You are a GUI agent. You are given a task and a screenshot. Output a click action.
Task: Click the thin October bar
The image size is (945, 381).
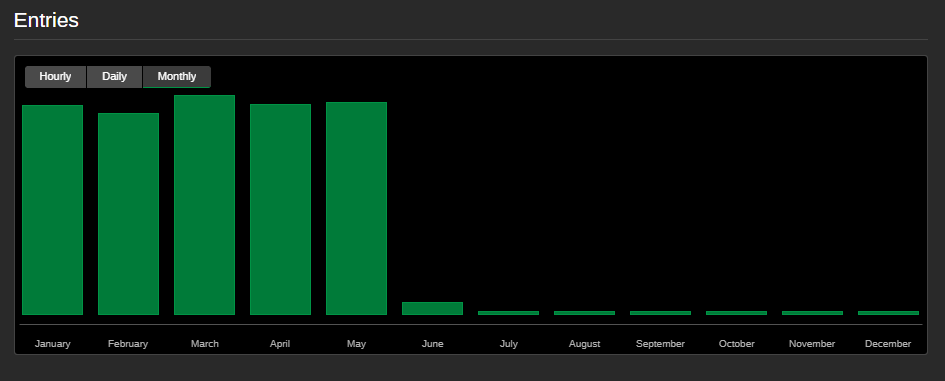tap(736, 313)
